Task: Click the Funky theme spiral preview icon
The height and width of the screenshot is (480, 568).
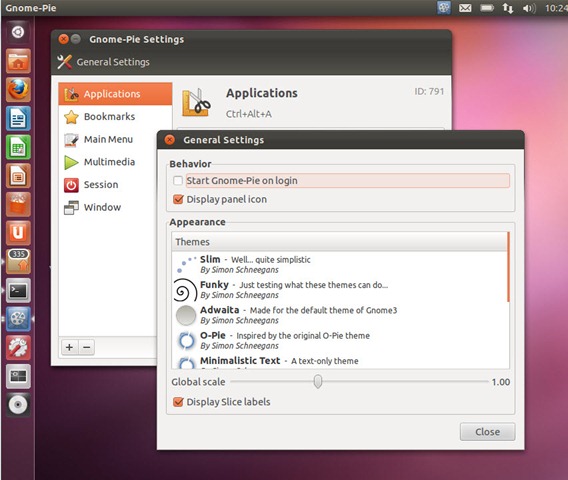Action: pos(185,290)
